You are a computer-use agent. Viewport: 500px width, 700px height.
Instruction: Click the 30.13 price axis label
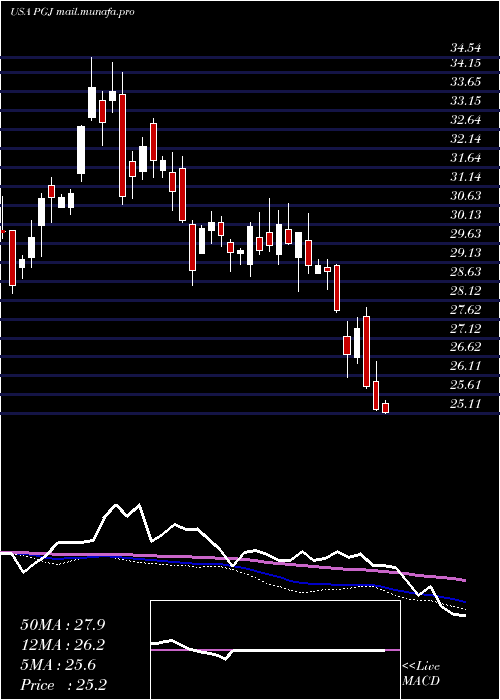tap(465, 215)
